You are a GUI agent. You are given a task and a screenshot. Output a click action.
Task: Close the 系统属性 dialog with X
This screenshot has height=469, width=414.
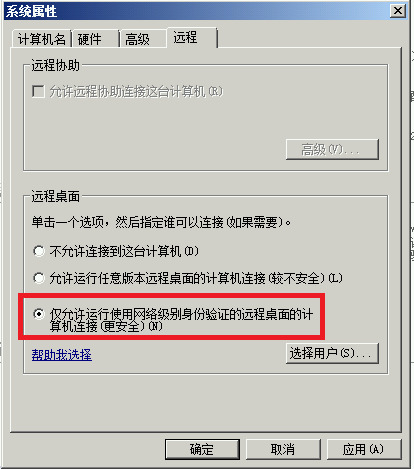pyautogui.click(x=398, y=11)
